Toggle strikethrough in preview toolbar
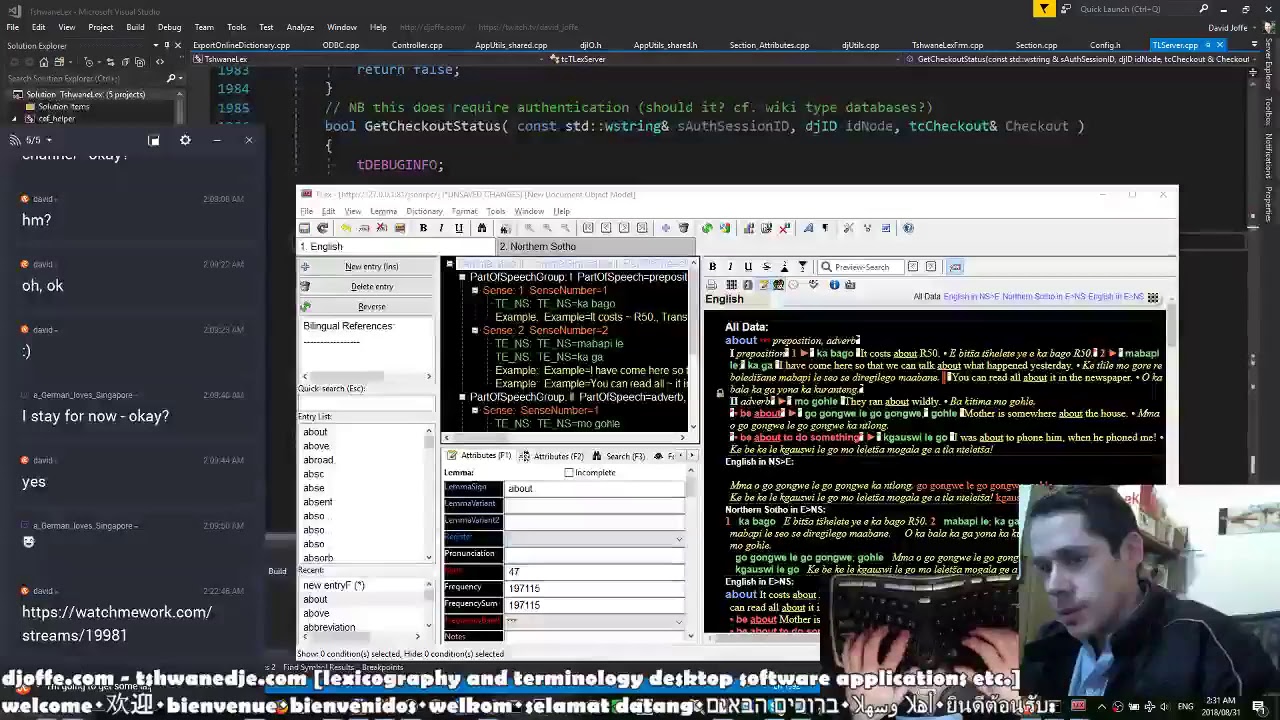Viewport: 1280px width, 720px height. [766, 267]
